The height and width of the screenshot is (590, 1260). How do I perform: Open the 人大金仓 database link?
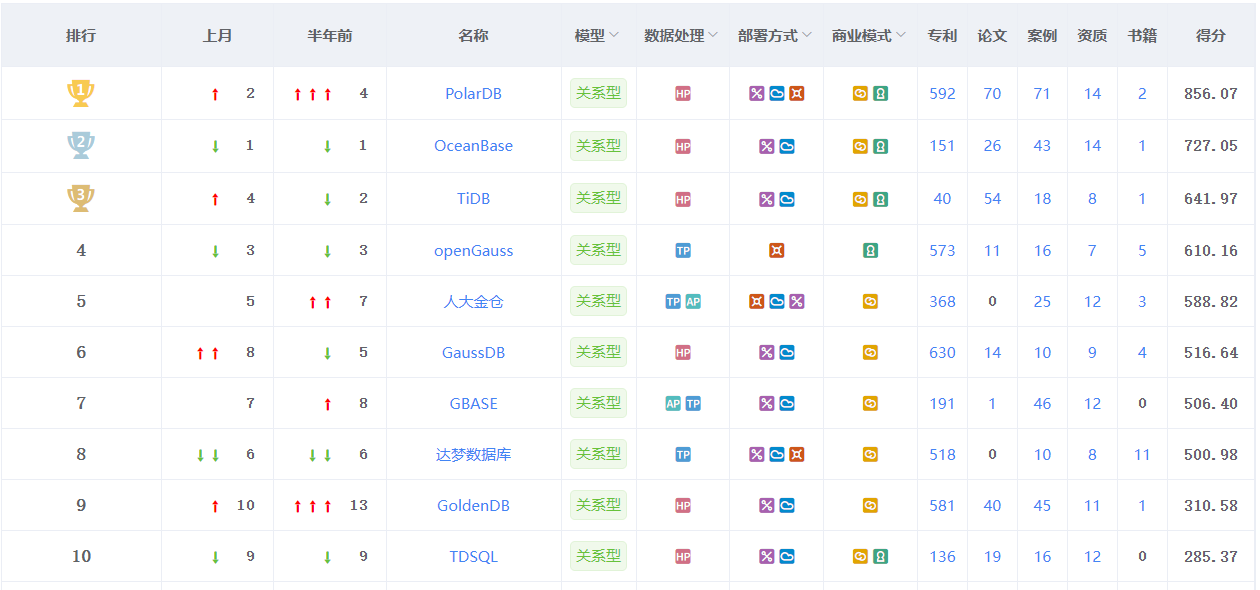tap(473, 302)
